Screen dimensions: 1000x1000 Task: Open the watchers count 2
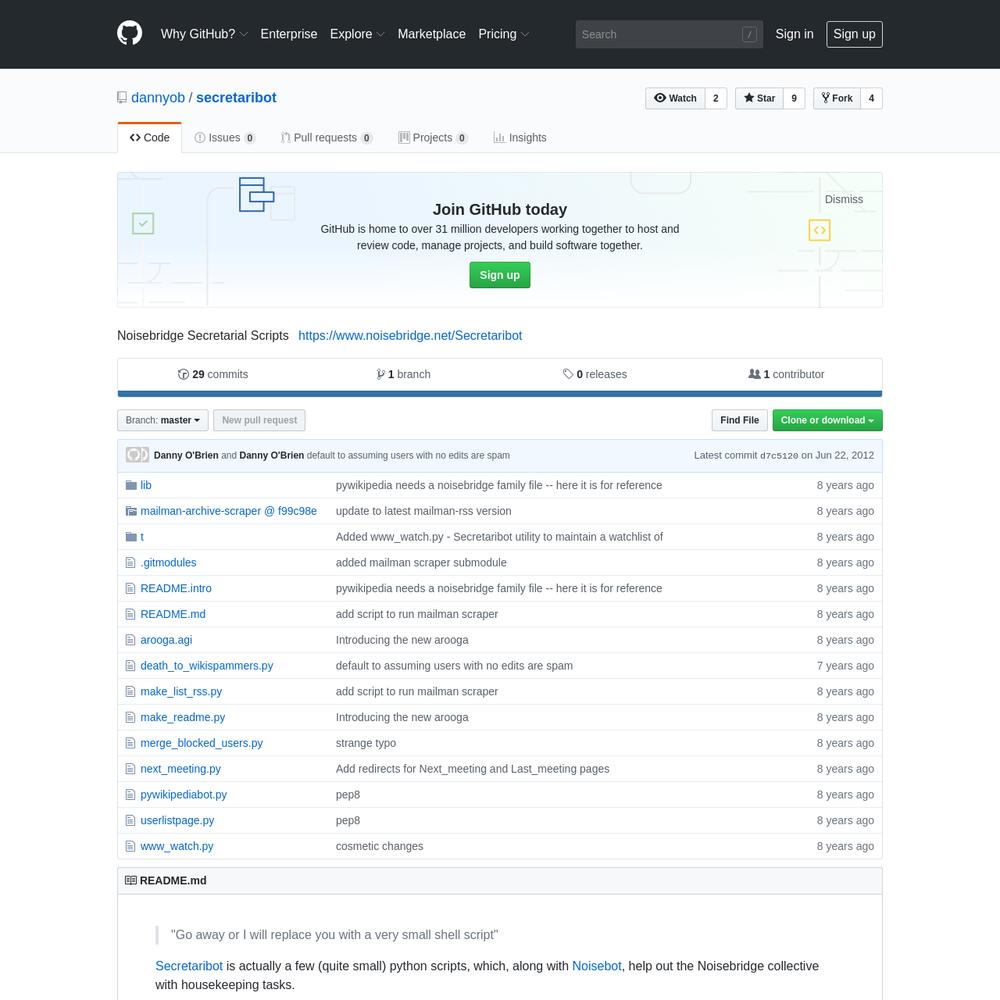point(716,98)
